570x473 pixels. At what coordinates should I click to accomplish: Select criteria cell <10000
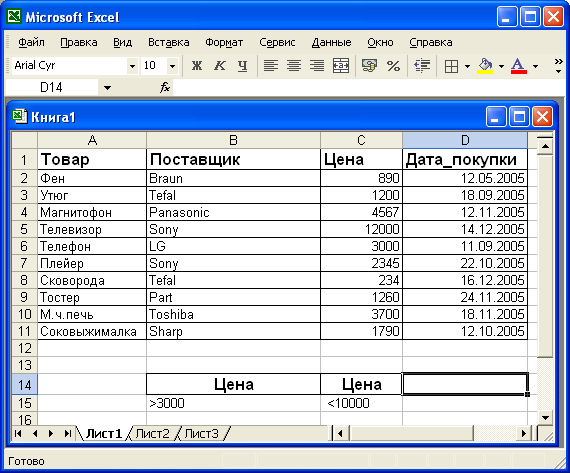pyautogui.click(x=361, y=403)
